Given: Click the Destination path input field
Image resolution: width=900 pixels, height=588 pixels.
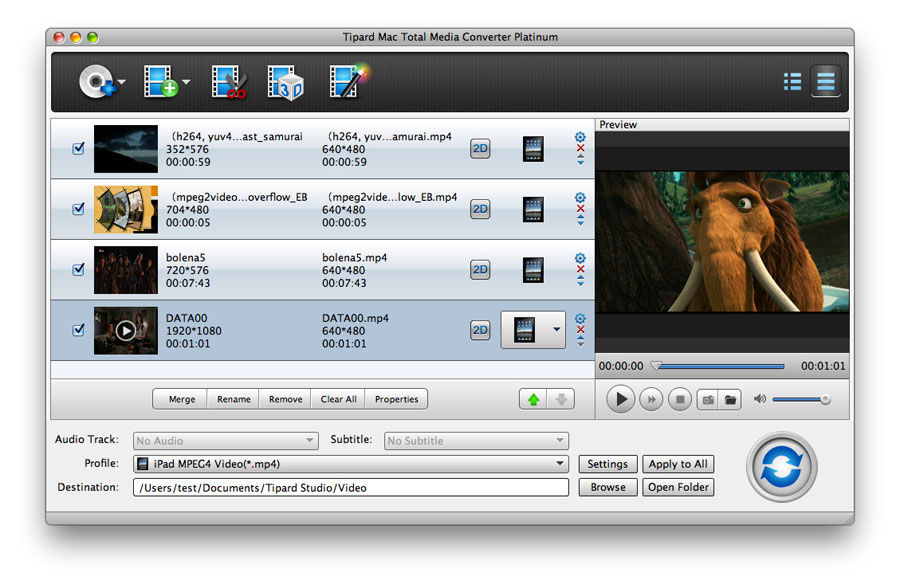Looking at the screenshot, I should [350, 487].
